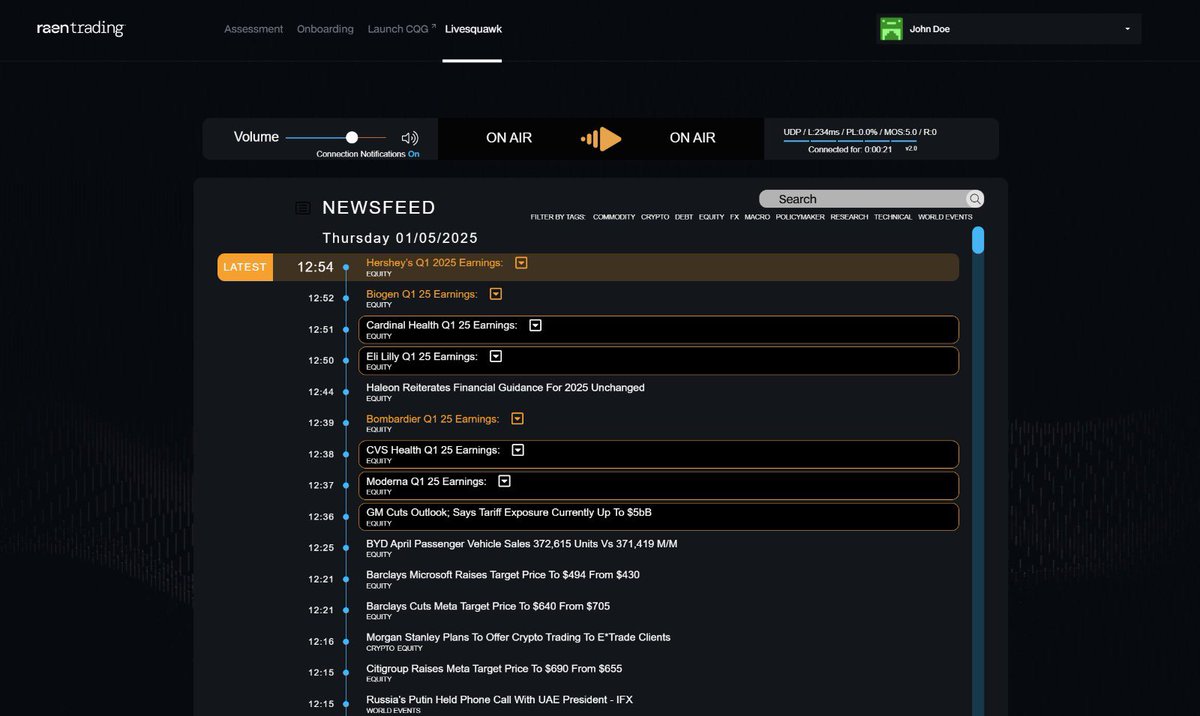This screenshot has width=1200, height=716.
Task: Expand Hershey's Q1 2025 Earnings details
Action: pyautogui.click(x=521, y=263)
